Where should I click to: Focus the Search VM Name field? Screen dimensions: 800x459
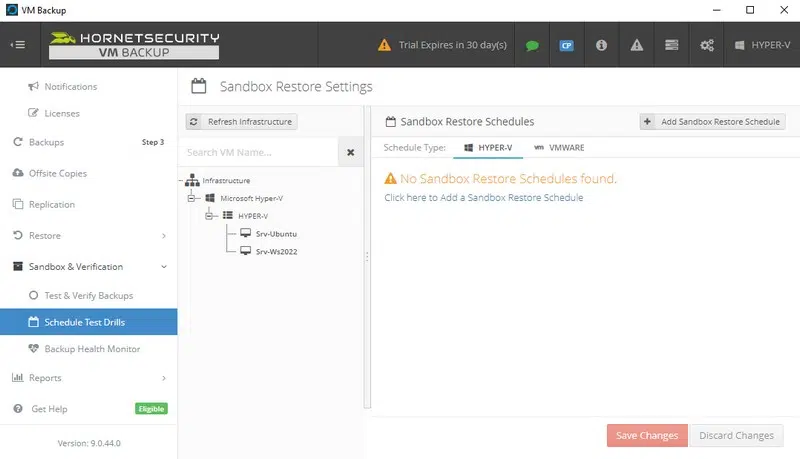pyautogui.click(x=258, y=152)
